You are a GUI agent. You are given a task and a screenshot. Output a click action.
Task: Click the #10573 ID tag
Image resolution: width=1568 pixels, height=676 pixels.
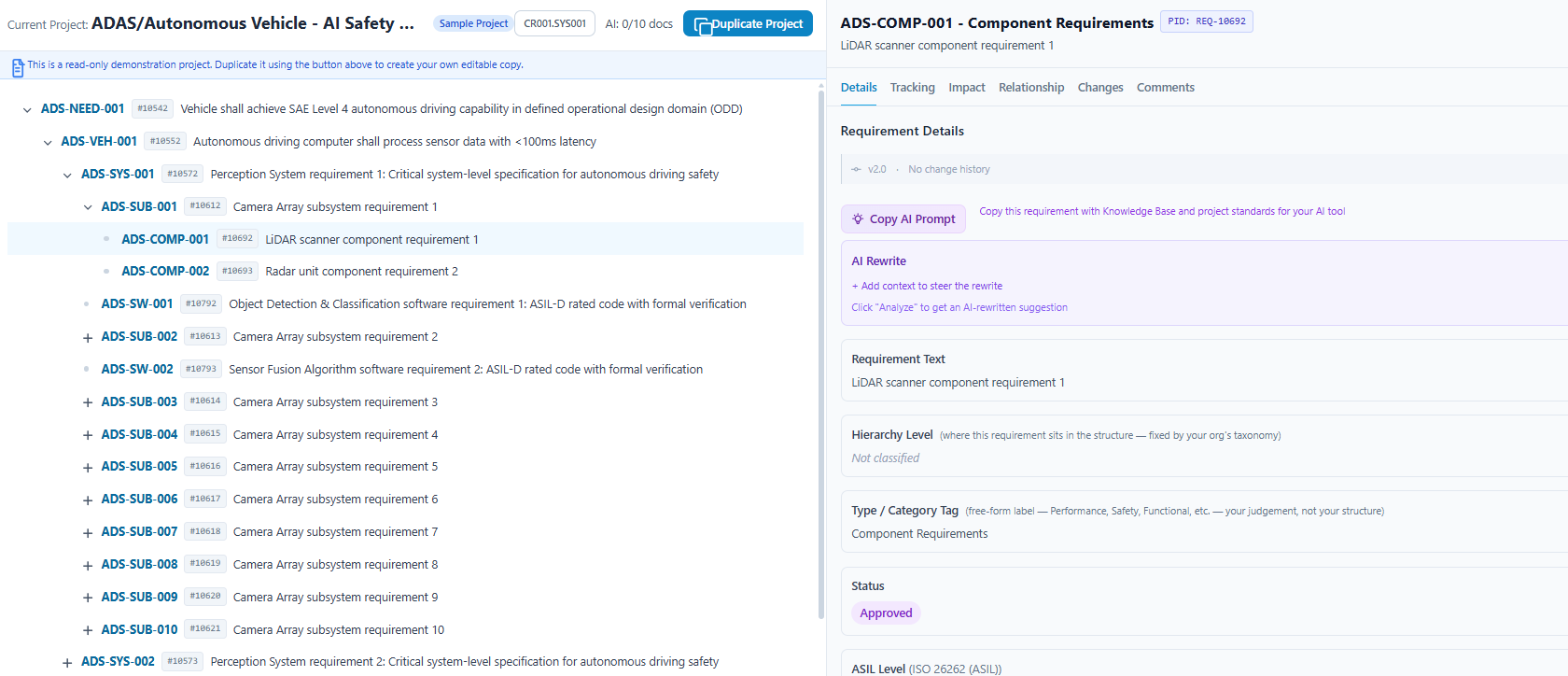click(x=182, y=661)
